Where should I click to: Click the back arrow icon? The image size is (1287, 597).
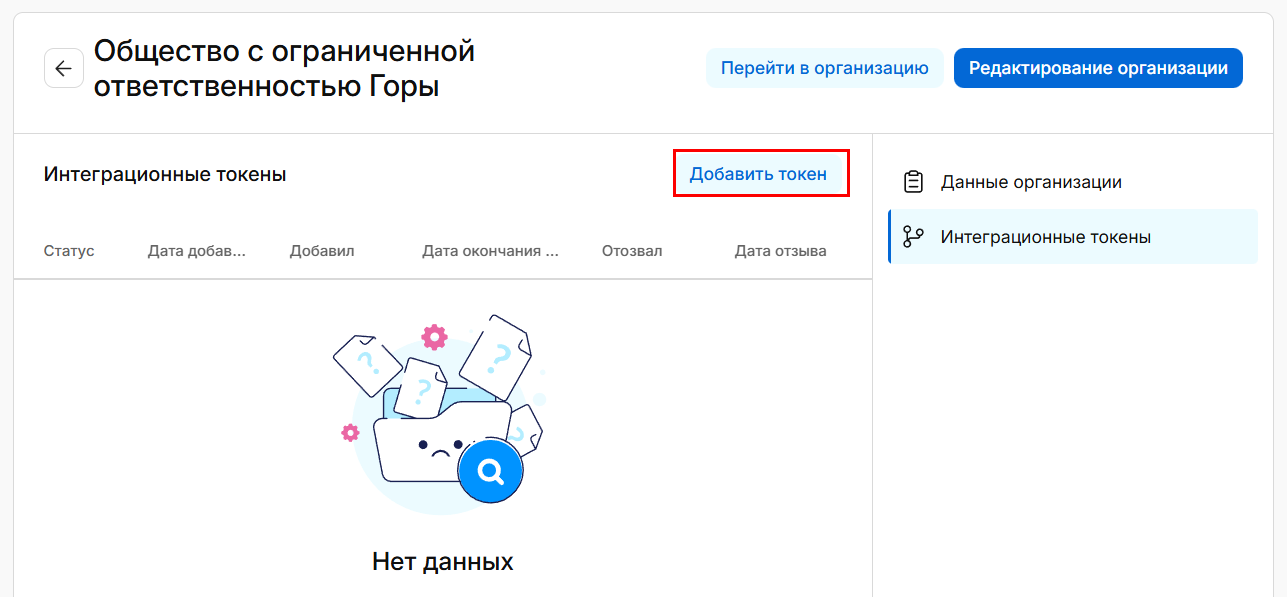click(x=63, y=68)
